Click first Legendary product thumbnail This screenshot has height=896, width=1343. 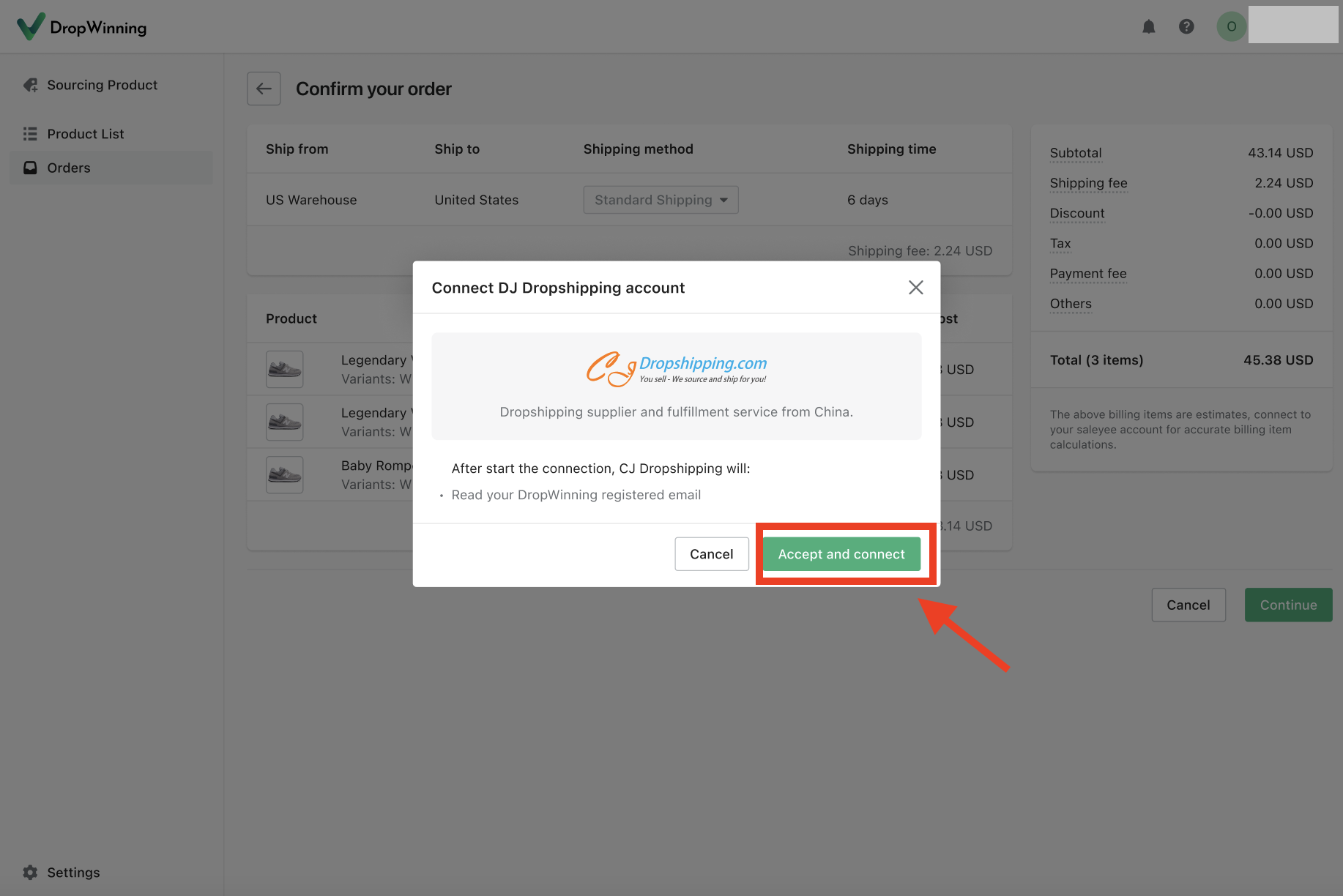284,369
